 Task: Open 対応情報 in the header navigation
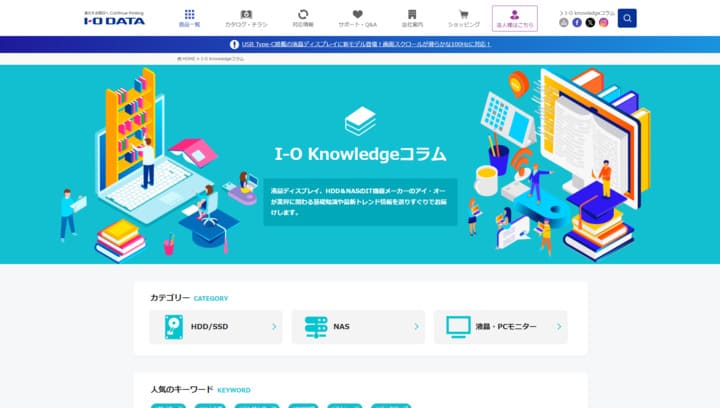click(303, 18)
